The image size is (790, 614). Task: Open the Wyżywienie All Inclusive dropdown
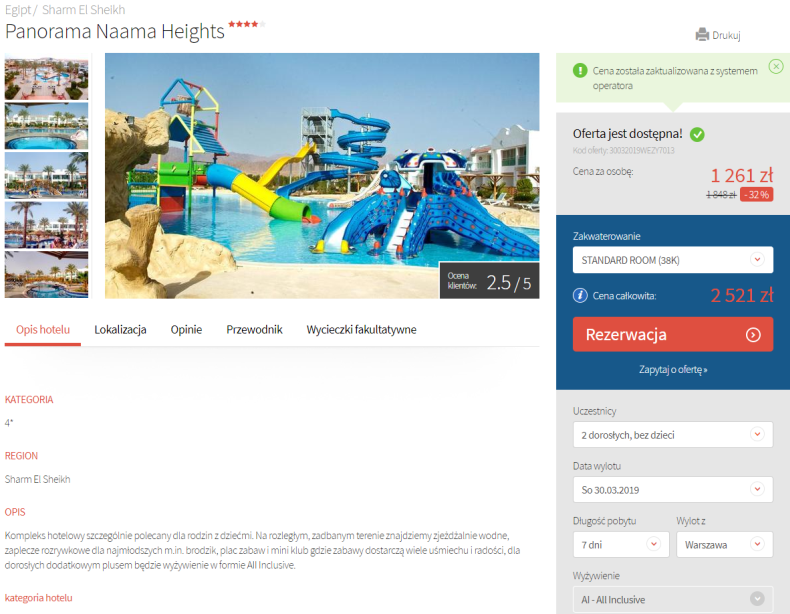point(673,599)
